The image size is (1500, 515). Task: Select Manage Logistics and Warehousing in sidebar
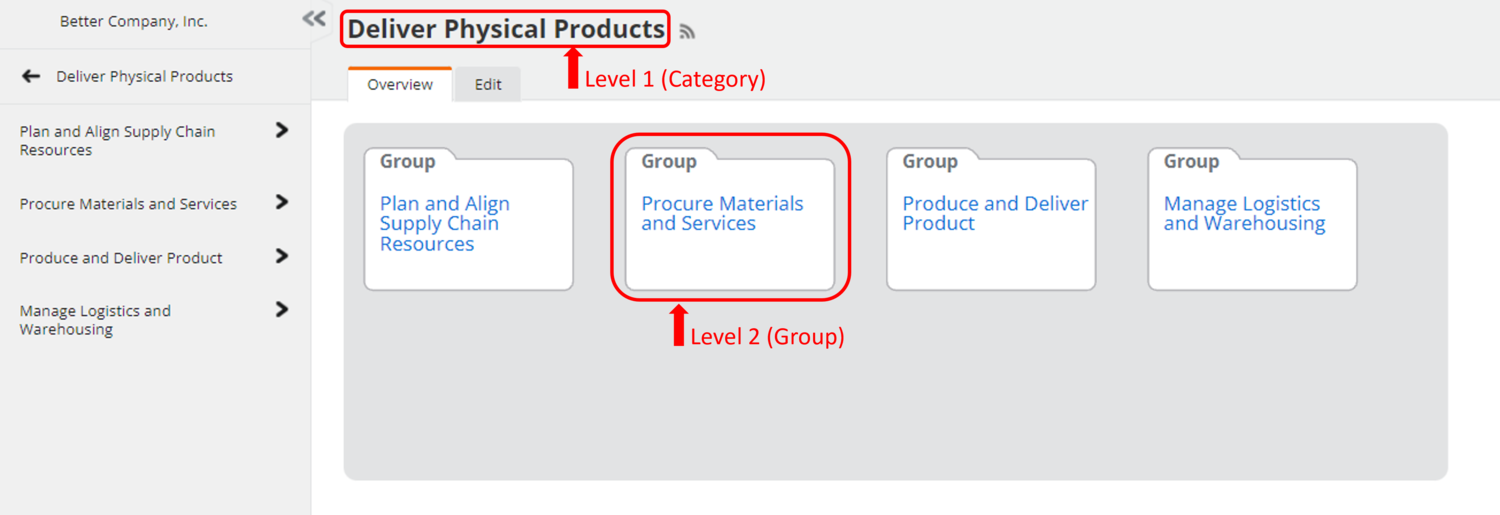click(95, 320)
